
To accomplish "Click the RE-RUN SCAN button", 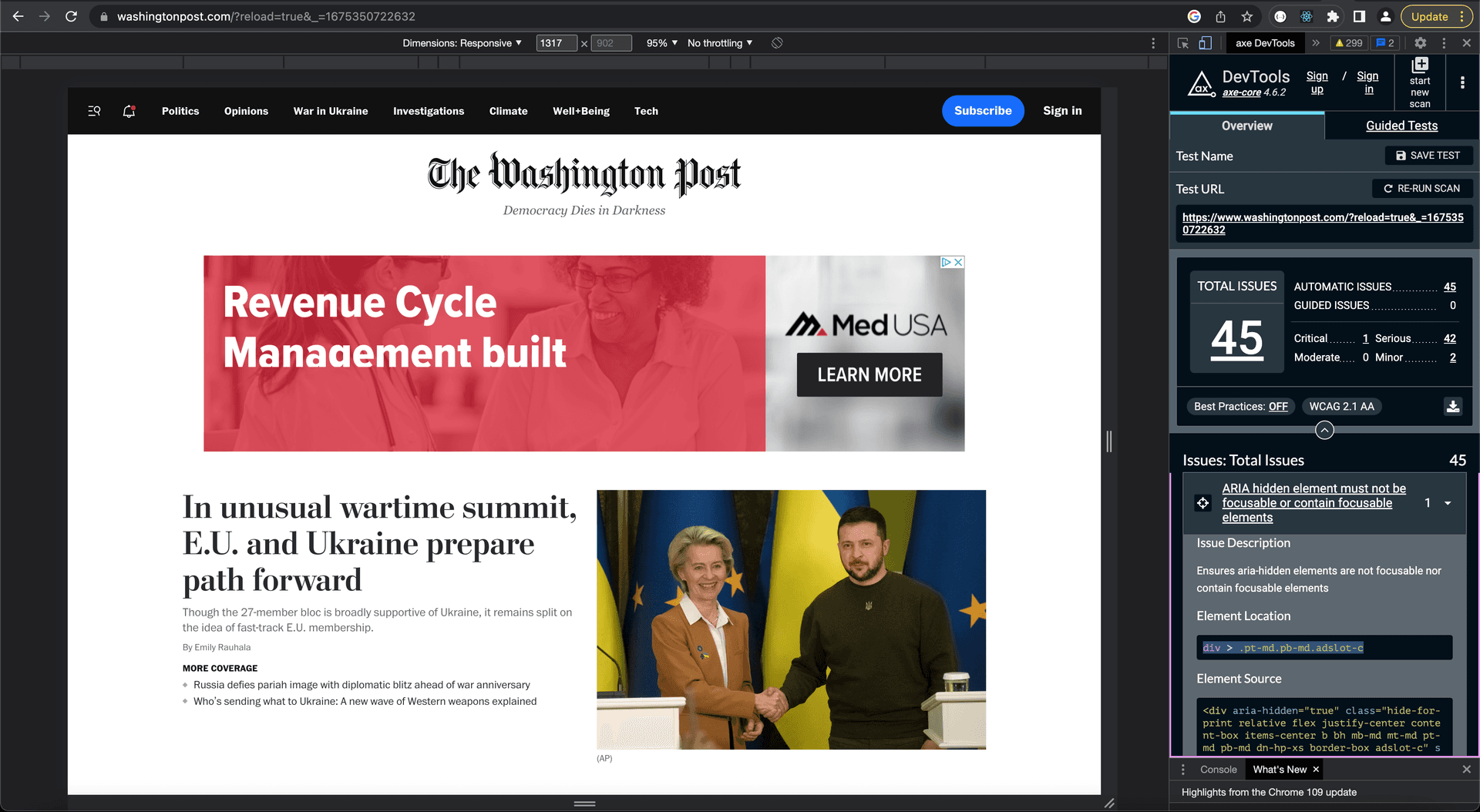I will pyautogui.click(x=1422, y=188).
